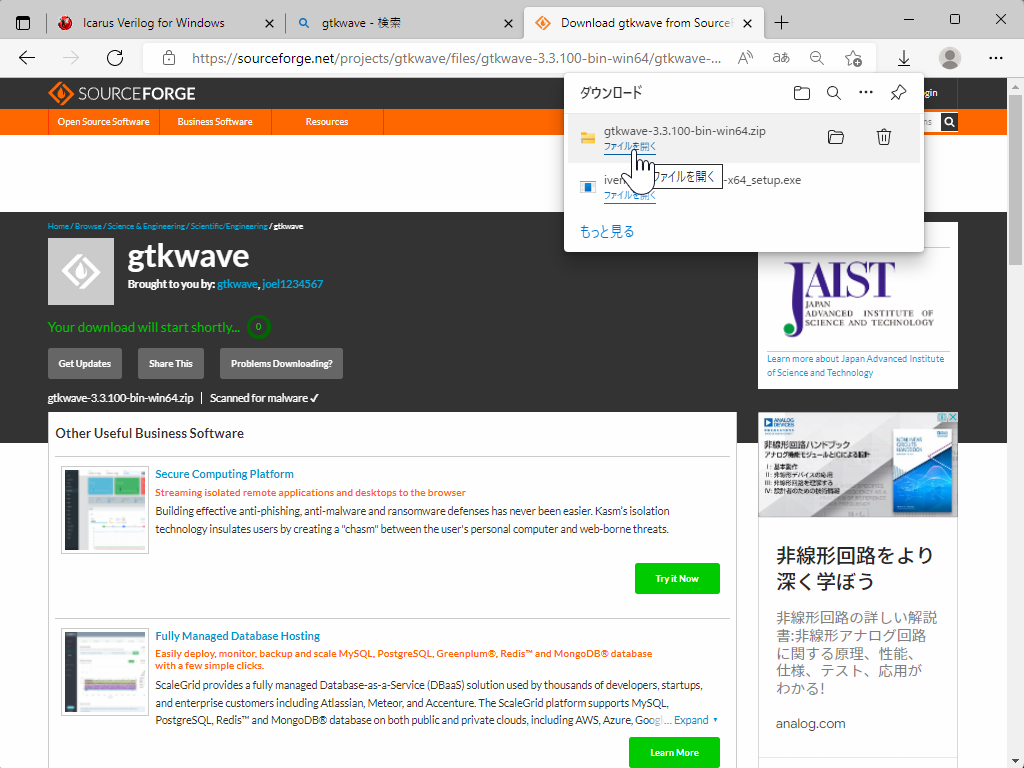Delete the gtkwave zip download
Screen dimensions: 1024x768
tap(884, 137)
